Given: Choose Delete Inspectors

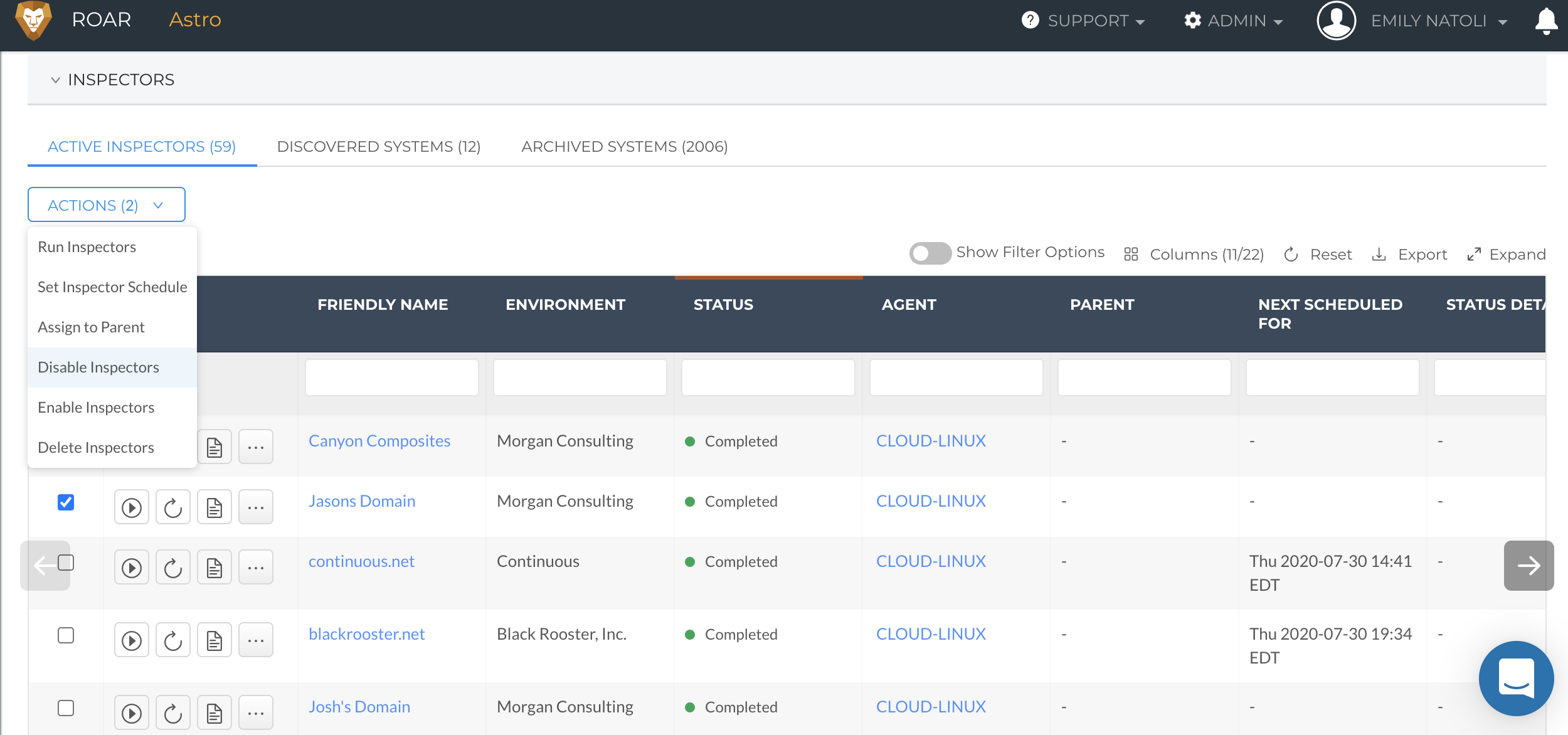Looking at the screenshot, I should (112, 448).
